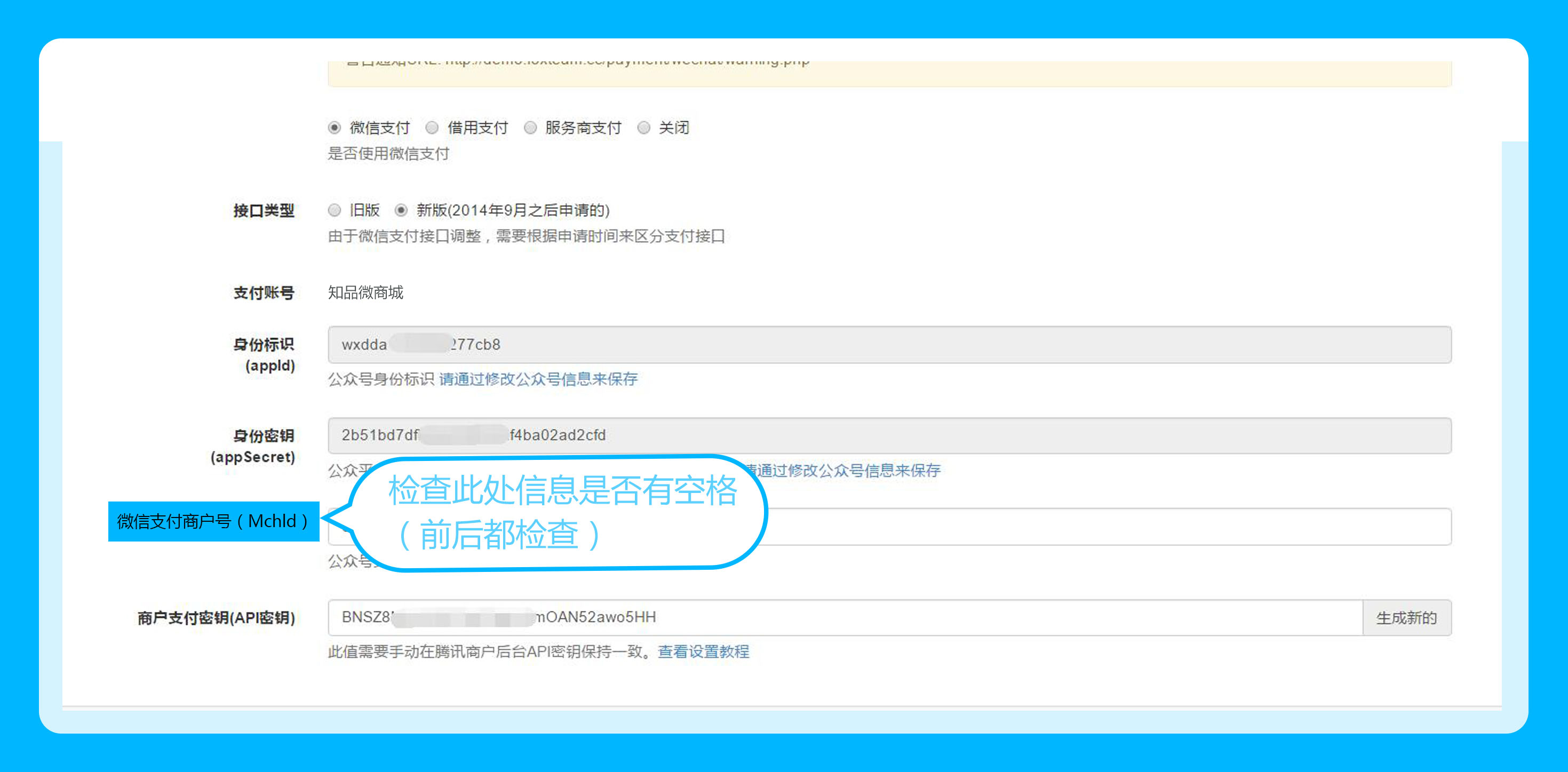This screenshot has height=772, width=1568.
Task: Focus the empty MchId merchant number field
Action: point(1096,527)
